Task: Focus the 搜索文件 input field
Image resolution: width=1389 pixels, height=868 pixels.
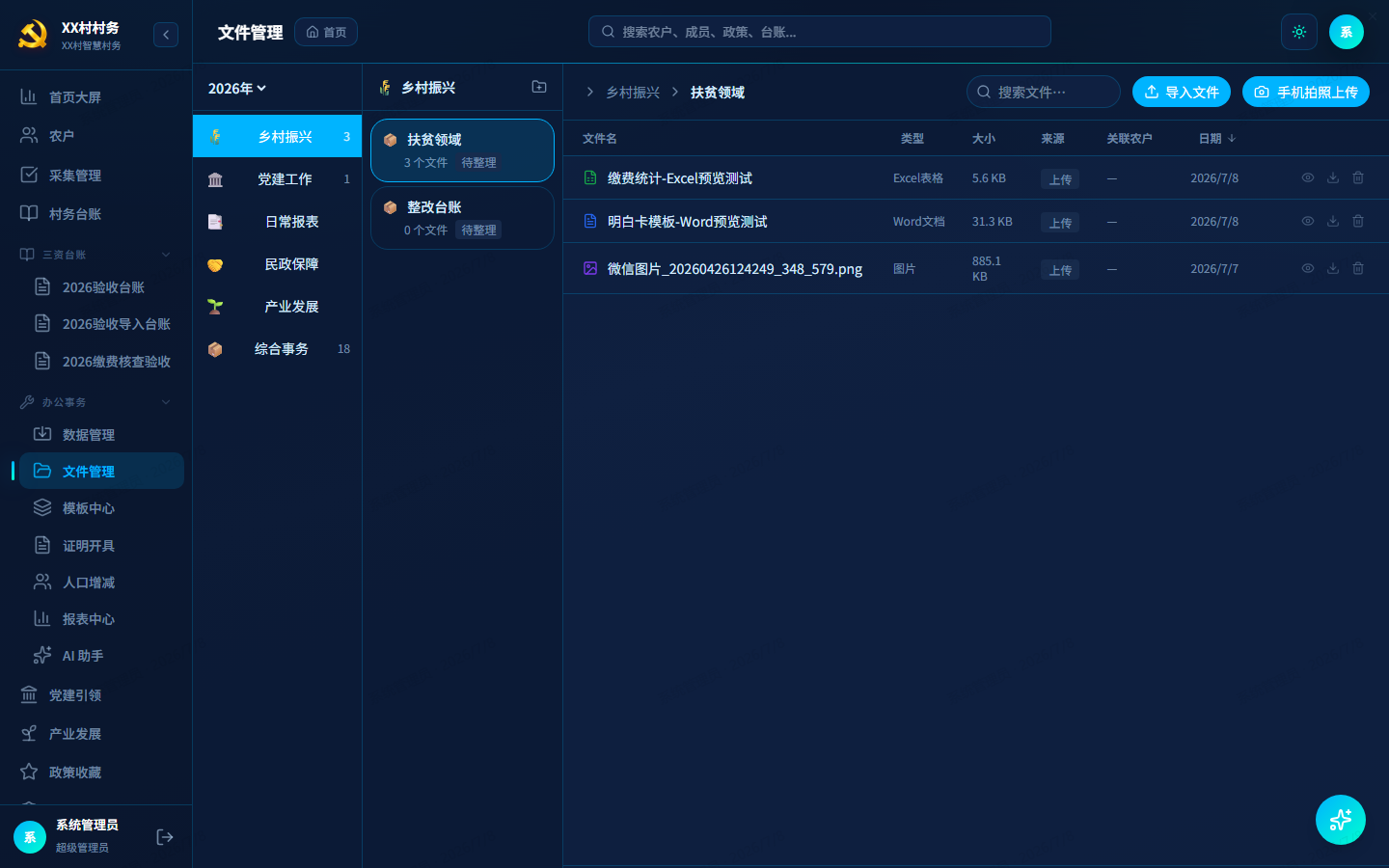Action: point(1044,92)
